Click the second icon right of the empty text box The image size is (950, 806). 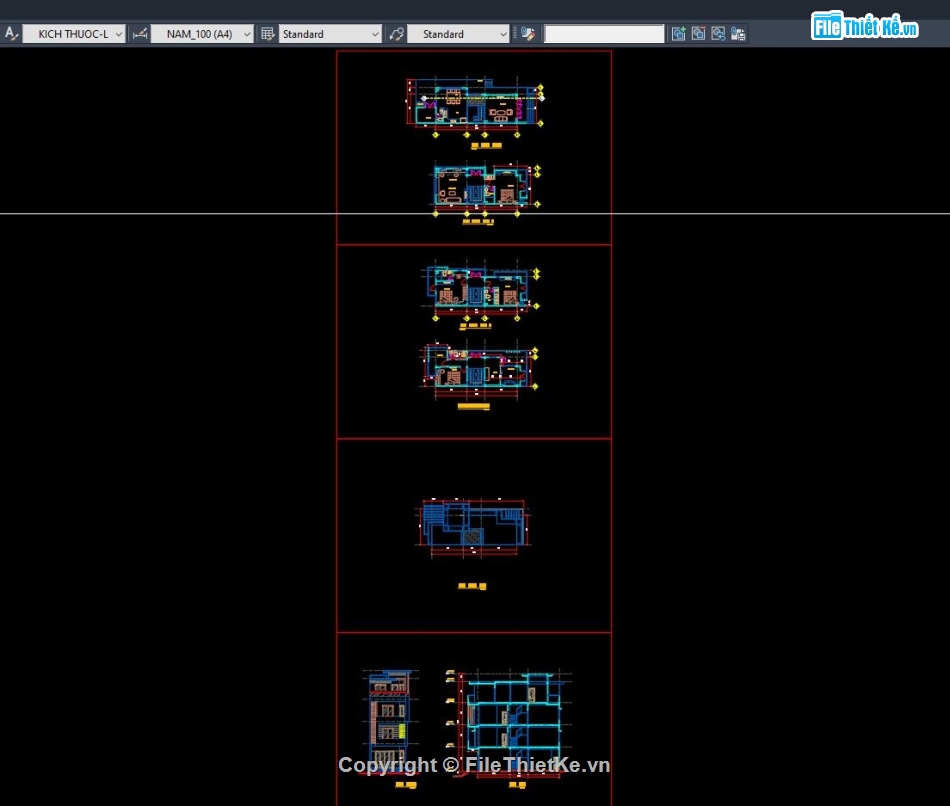tap(698, 34)
